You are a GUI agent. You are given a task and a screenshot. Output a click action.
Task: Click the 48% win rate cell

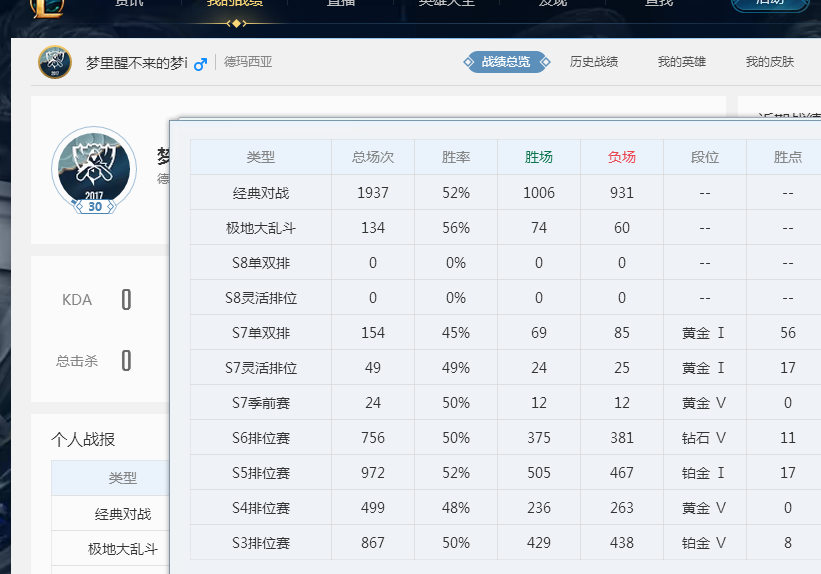[456, 508]
